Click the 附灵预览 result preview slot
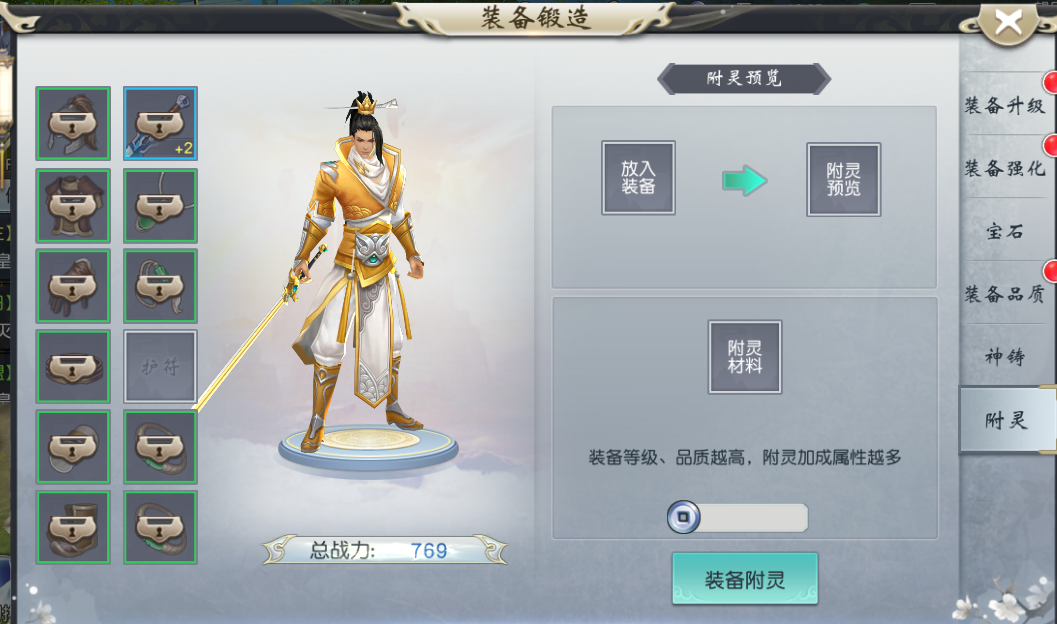Image resolution: width=1057 pixels, height=624 pixels. (843, 179)
